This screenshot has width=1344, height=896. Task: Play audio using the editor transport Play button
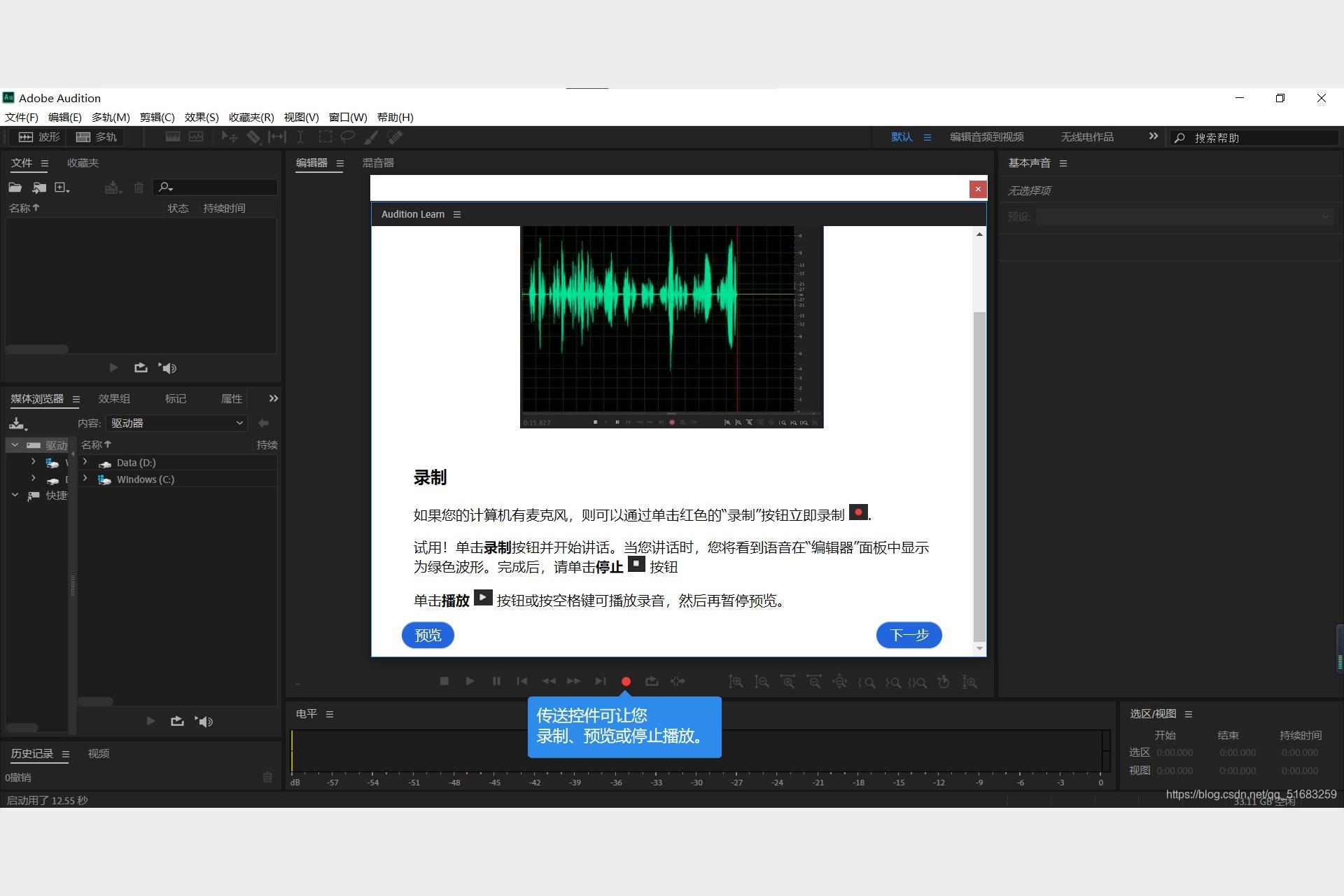[470, 681]
